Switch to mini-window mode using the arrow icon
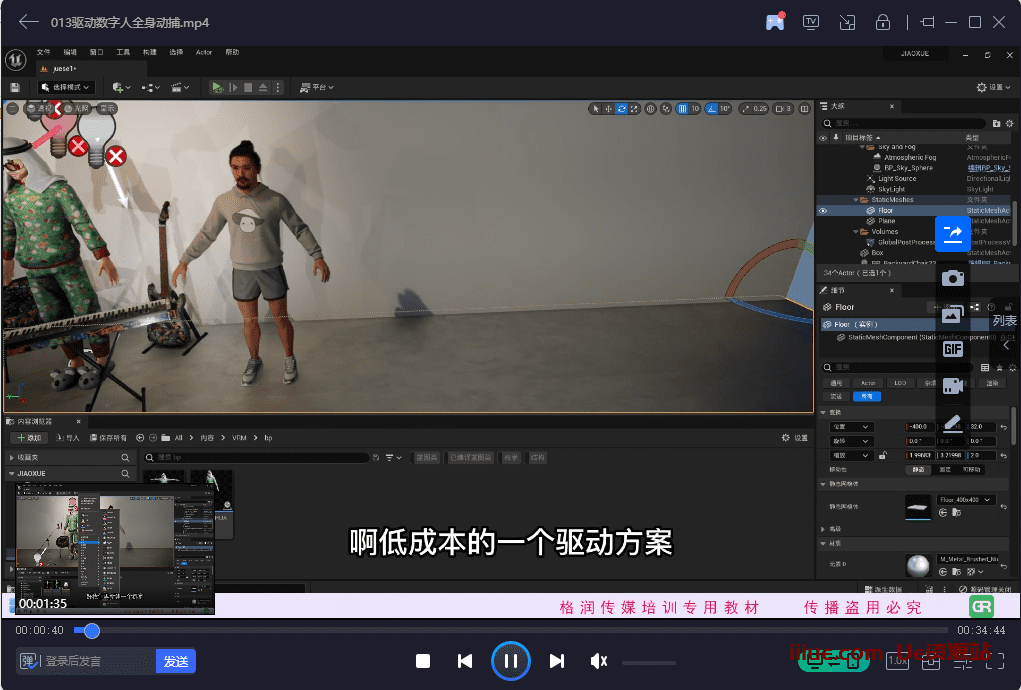The image size is (1021, 690). pos(847,22)
